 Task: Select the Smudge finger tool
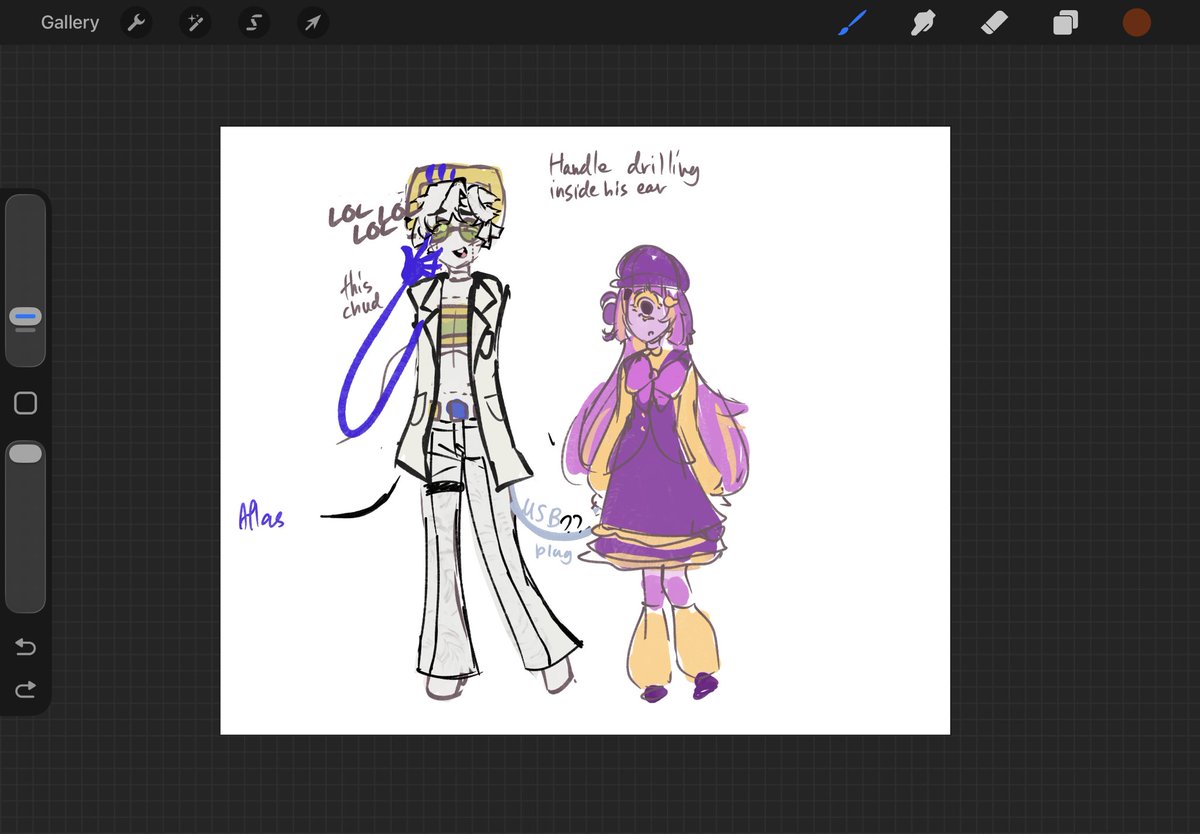point(923,23)
